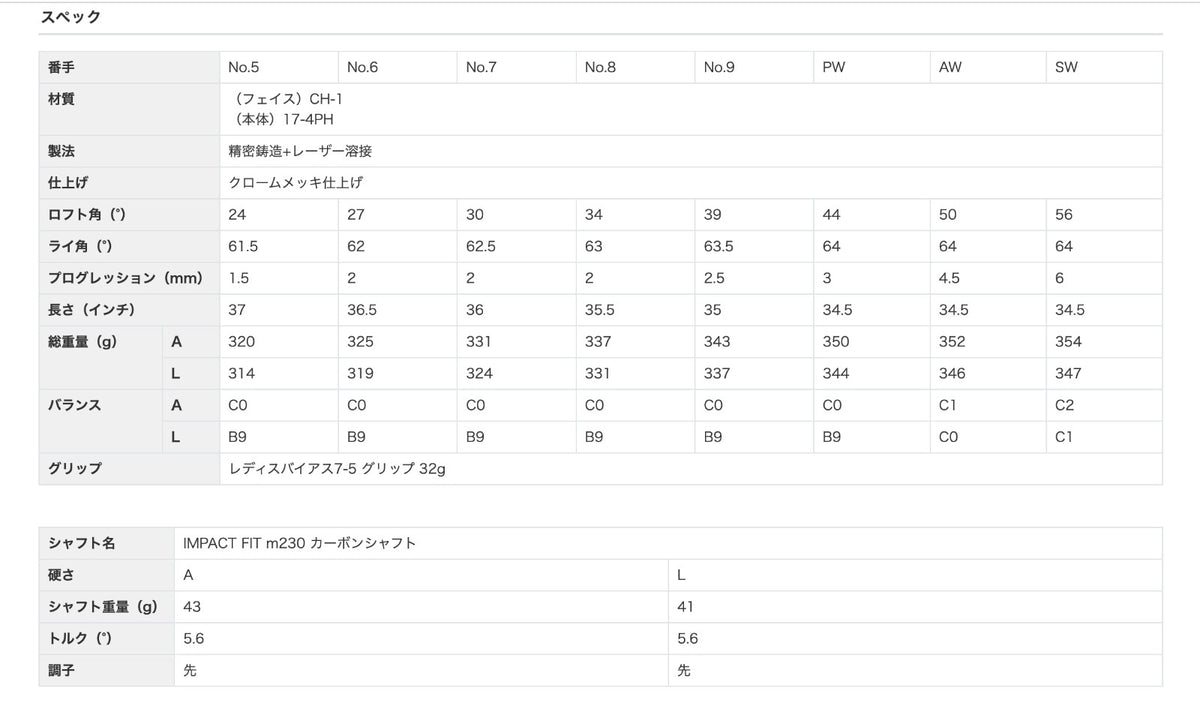The width and height of the screenshot is (1200, 721).
Task: Click the レディスバイアス7-5 グリップ 32g text
Action: [x=336, y=468]
